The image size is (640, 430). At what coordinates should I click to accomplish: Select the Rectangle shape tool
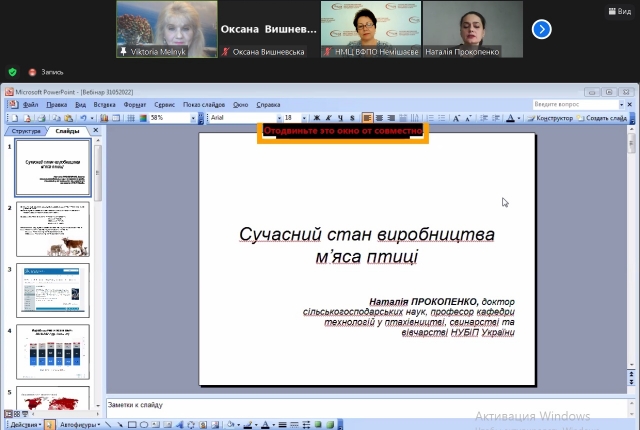click(x=132, y=425)
